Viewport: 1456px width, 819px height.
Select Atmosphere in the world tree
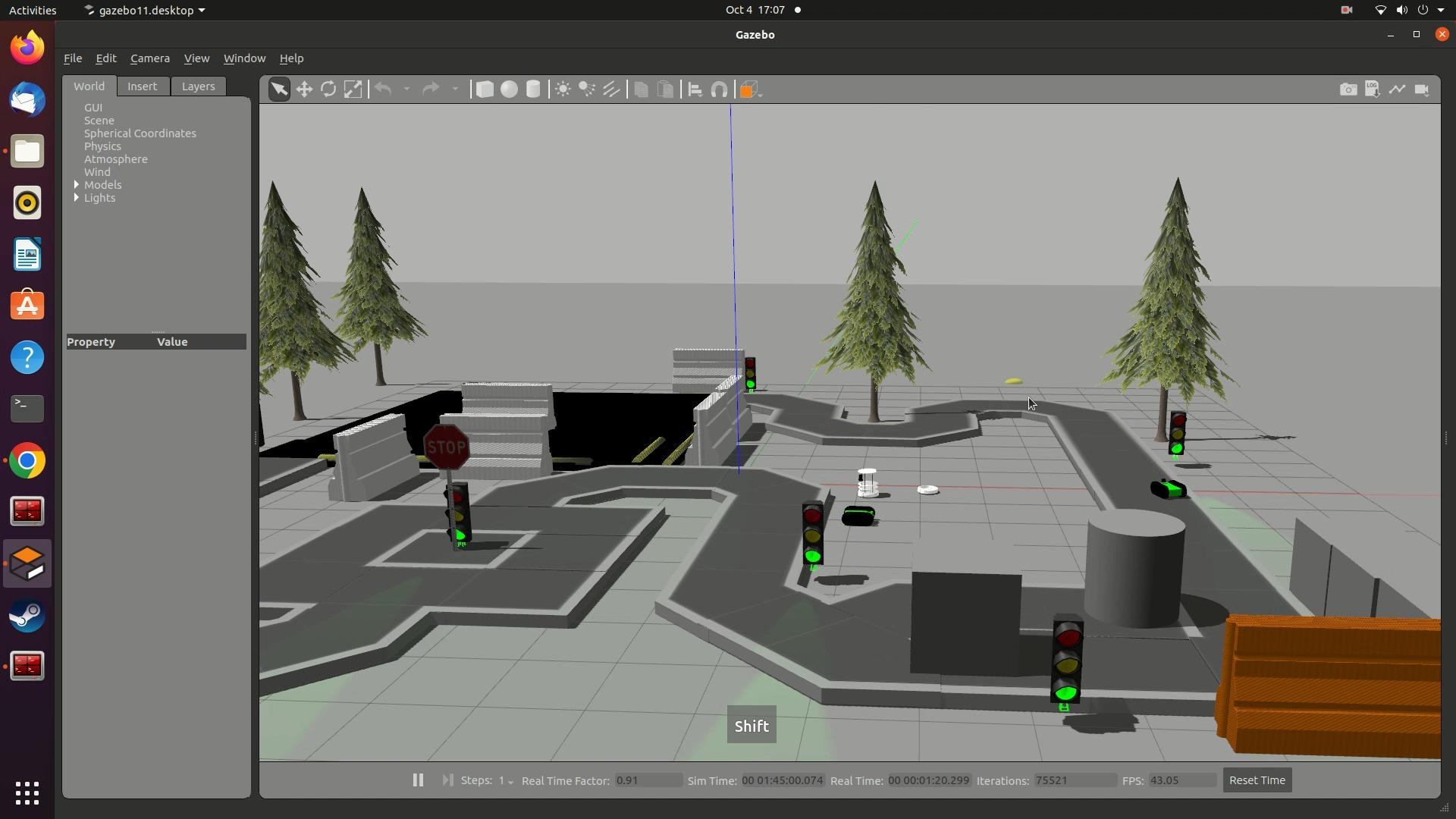click(x=116, y=158)
